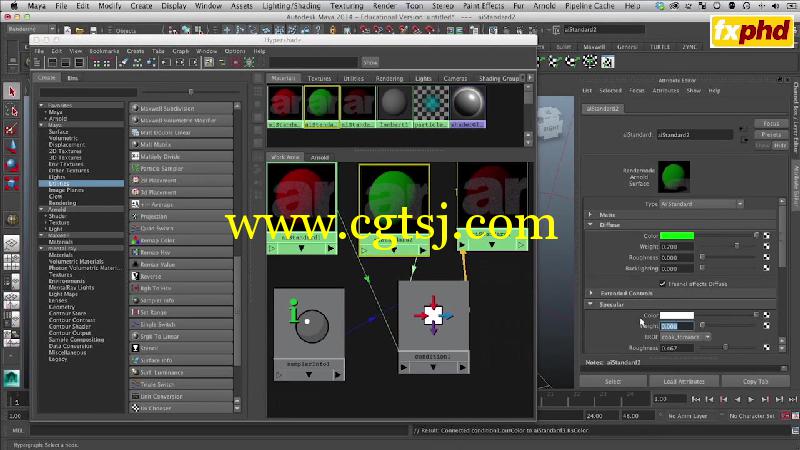The height and width of the screenshot is (450, 800).
Task: Collapse the Specular section
Action: [591, 305]
